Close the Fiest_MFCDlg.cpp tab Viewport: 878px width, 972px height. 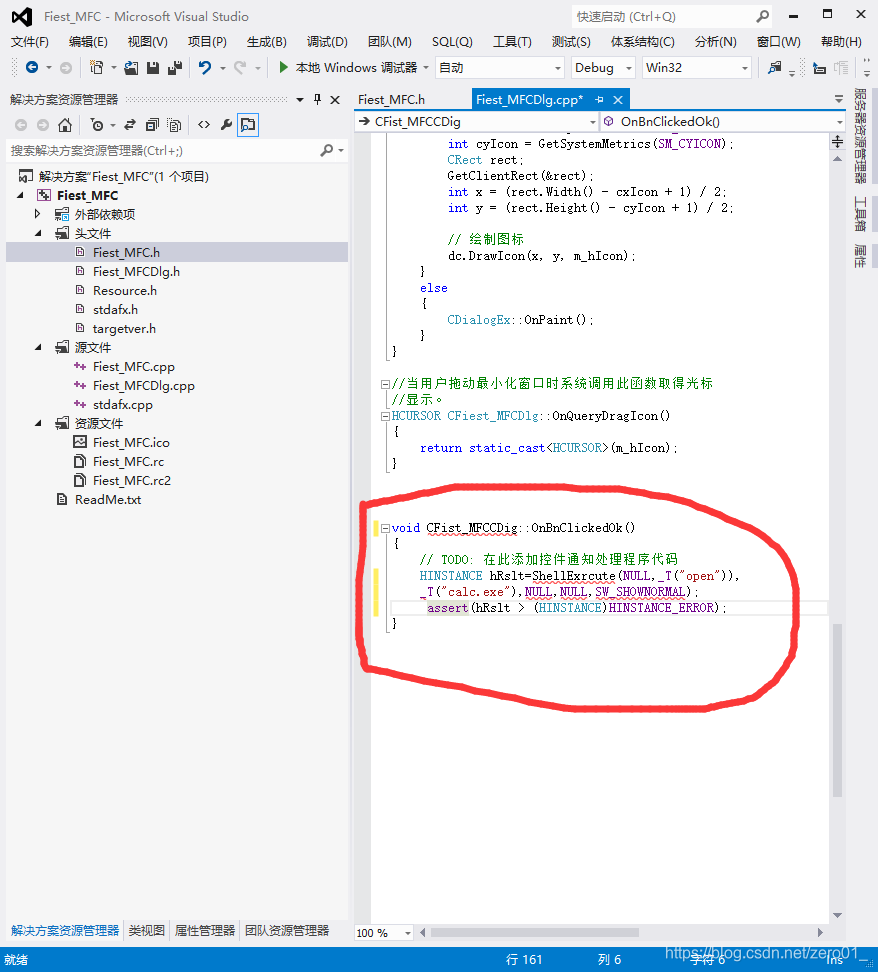click(x=618, y=99)
